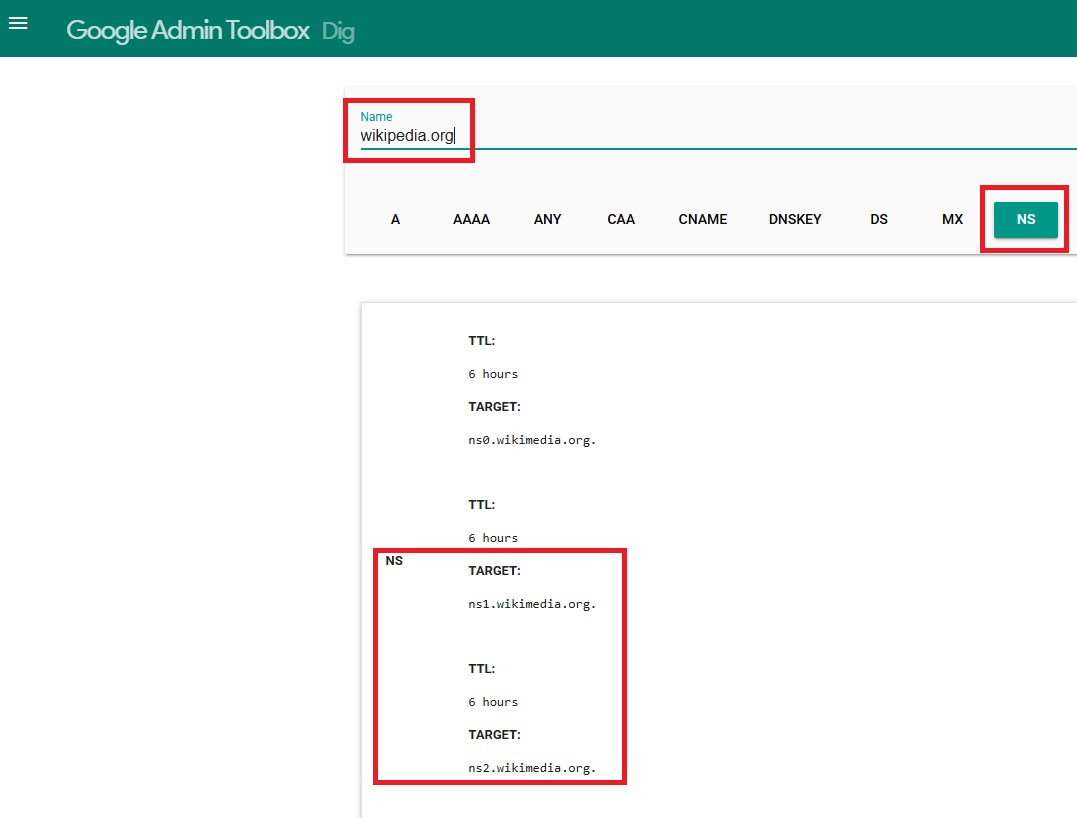Select the CAA record type
This screenshot has width=1077, height=818.
coord(621,219)
